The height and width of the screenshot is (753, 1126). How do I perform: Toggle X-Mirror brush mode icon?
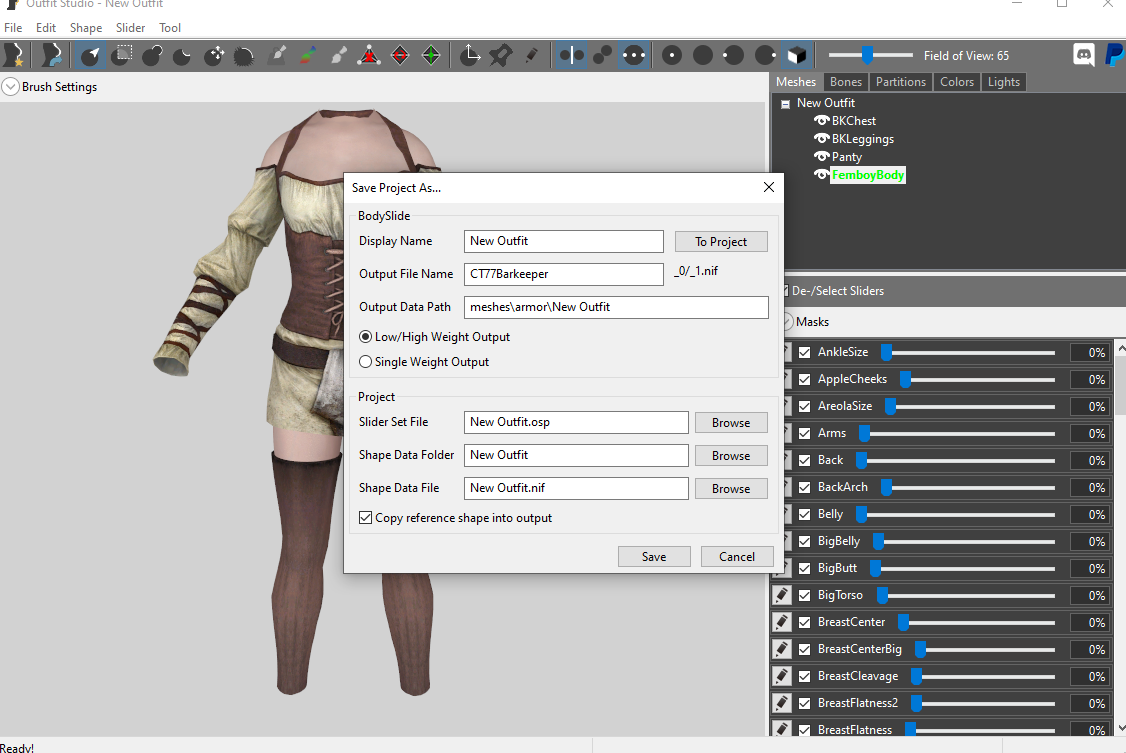(x=572, y=55)
